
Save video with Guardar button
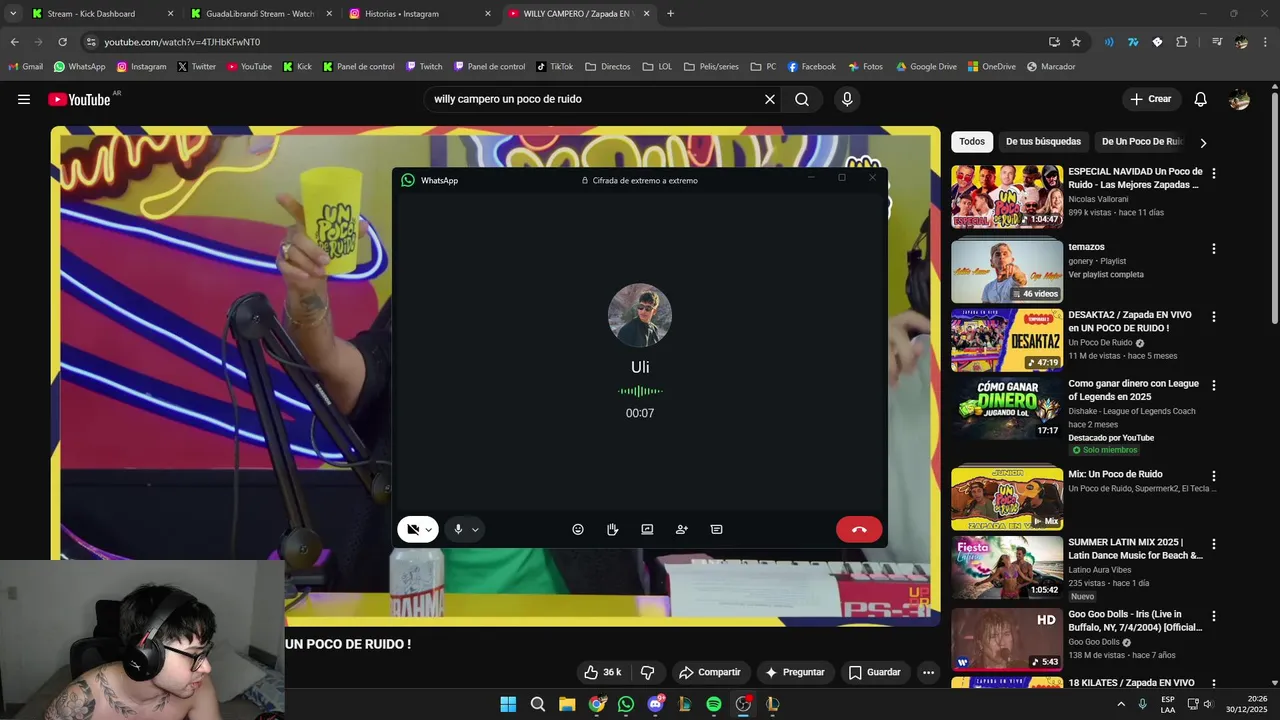tap(875, 672)
